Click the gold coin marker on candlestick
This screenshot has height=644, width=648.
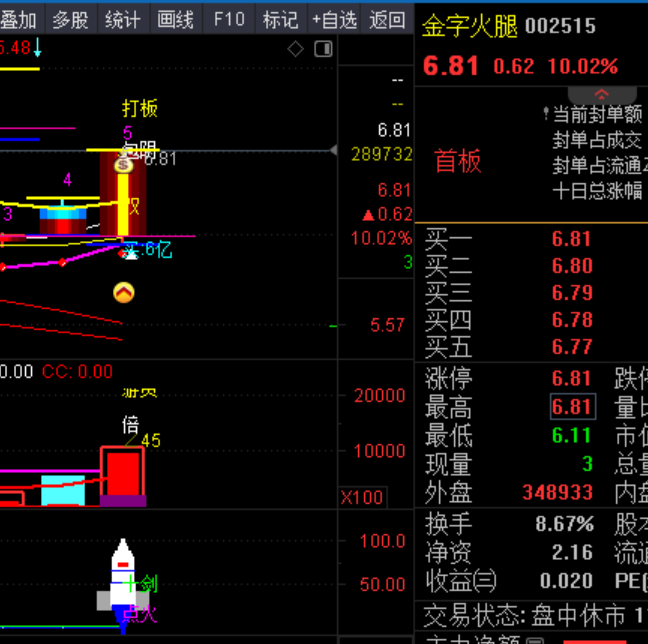123,165
